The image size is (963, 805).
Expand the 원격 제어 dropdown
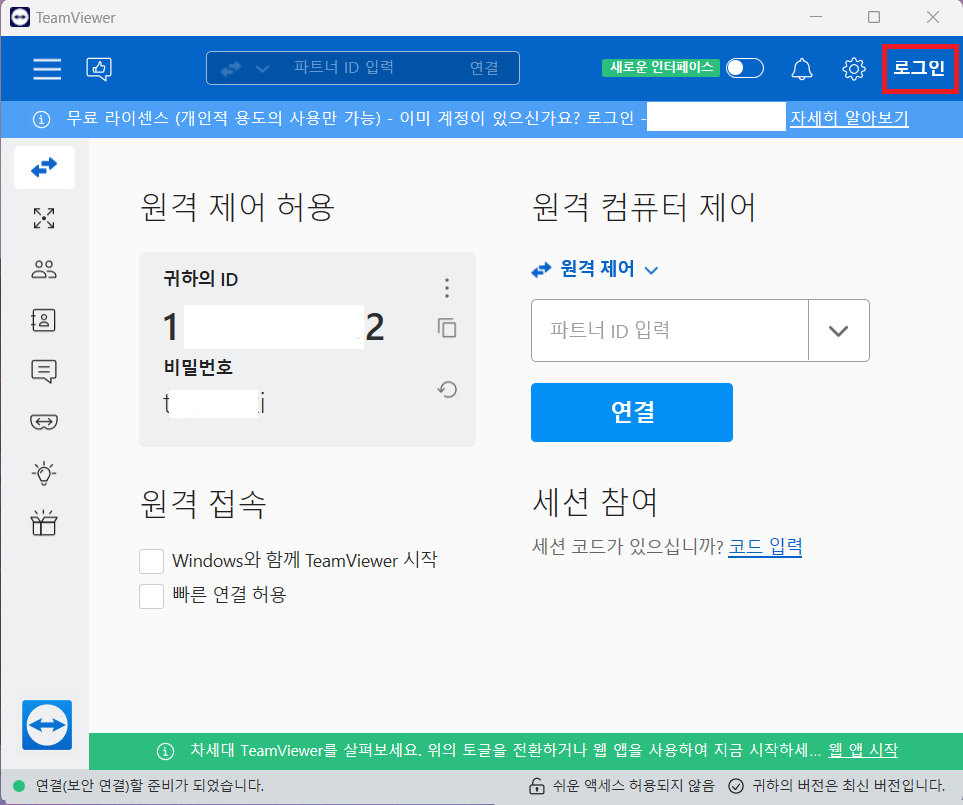tap(650, 269)
